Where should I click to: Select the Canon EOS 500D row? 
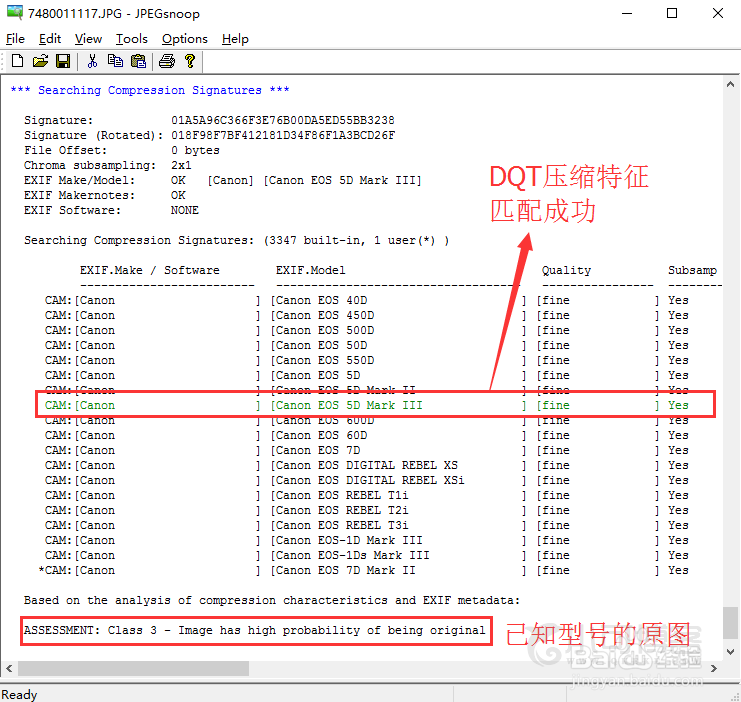pyautogui.click(x=366, y=330)
